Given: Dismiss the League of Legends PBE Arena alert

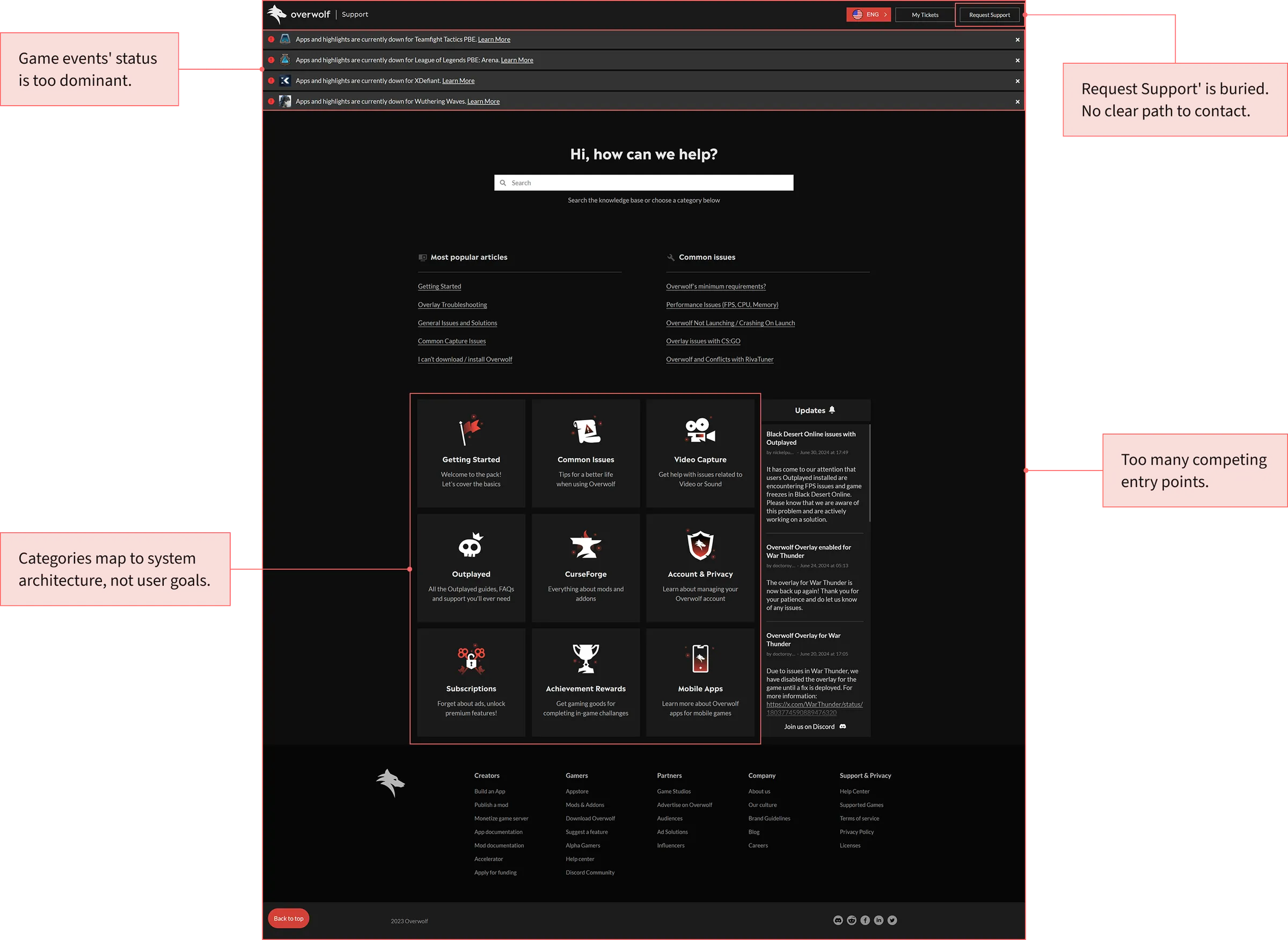Looking at the screenshot, I should (x=1018, y=60).
